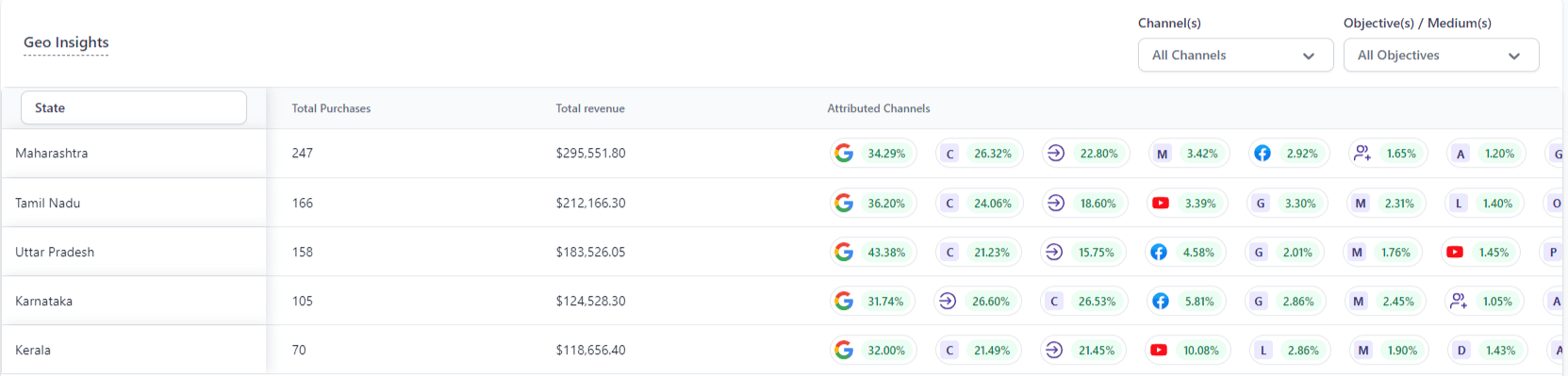
Task: Click the 32.00% Google share value
Action: click(x=886, y=351)
